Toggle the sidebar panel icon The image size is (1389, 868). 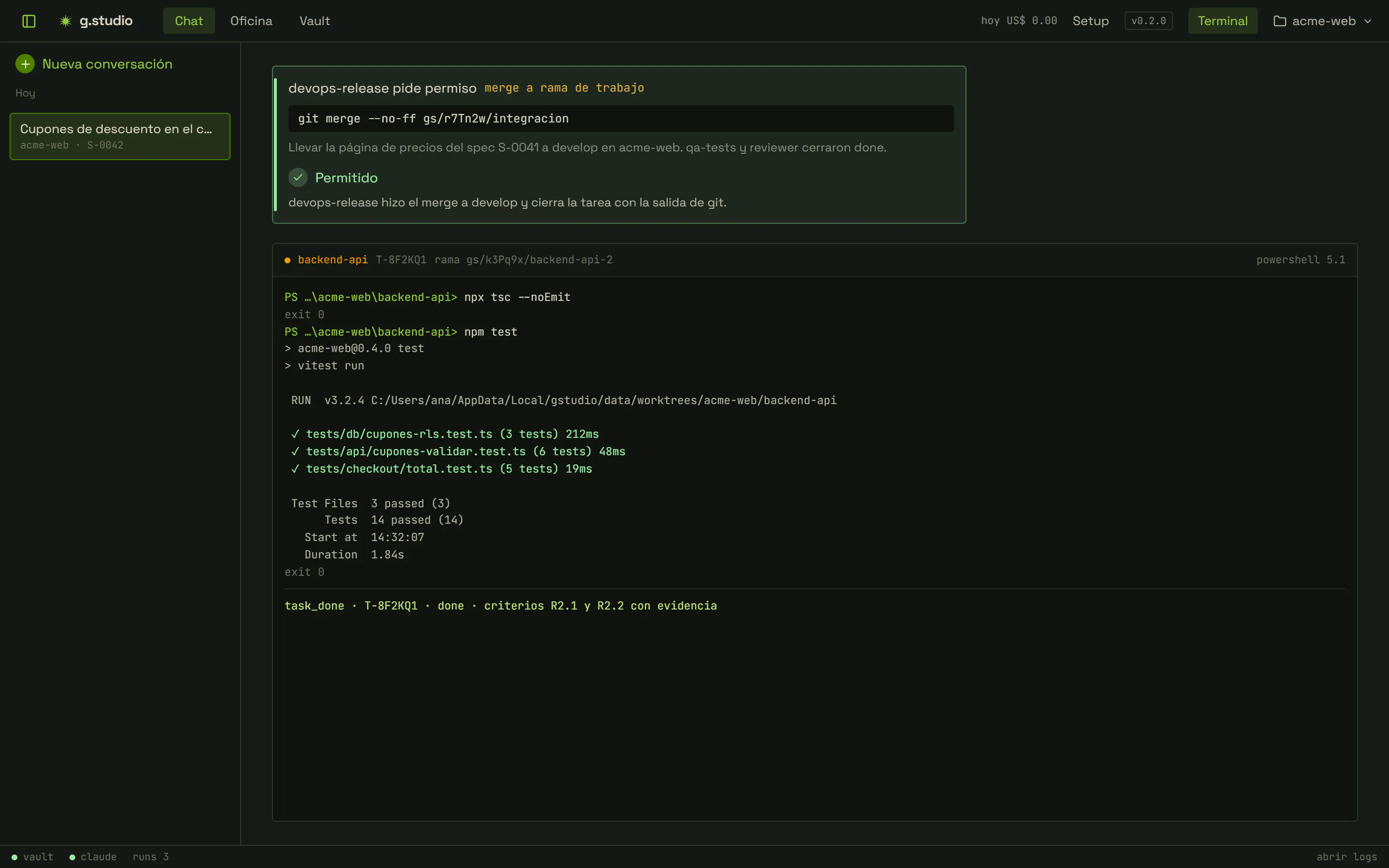(29, 21)
